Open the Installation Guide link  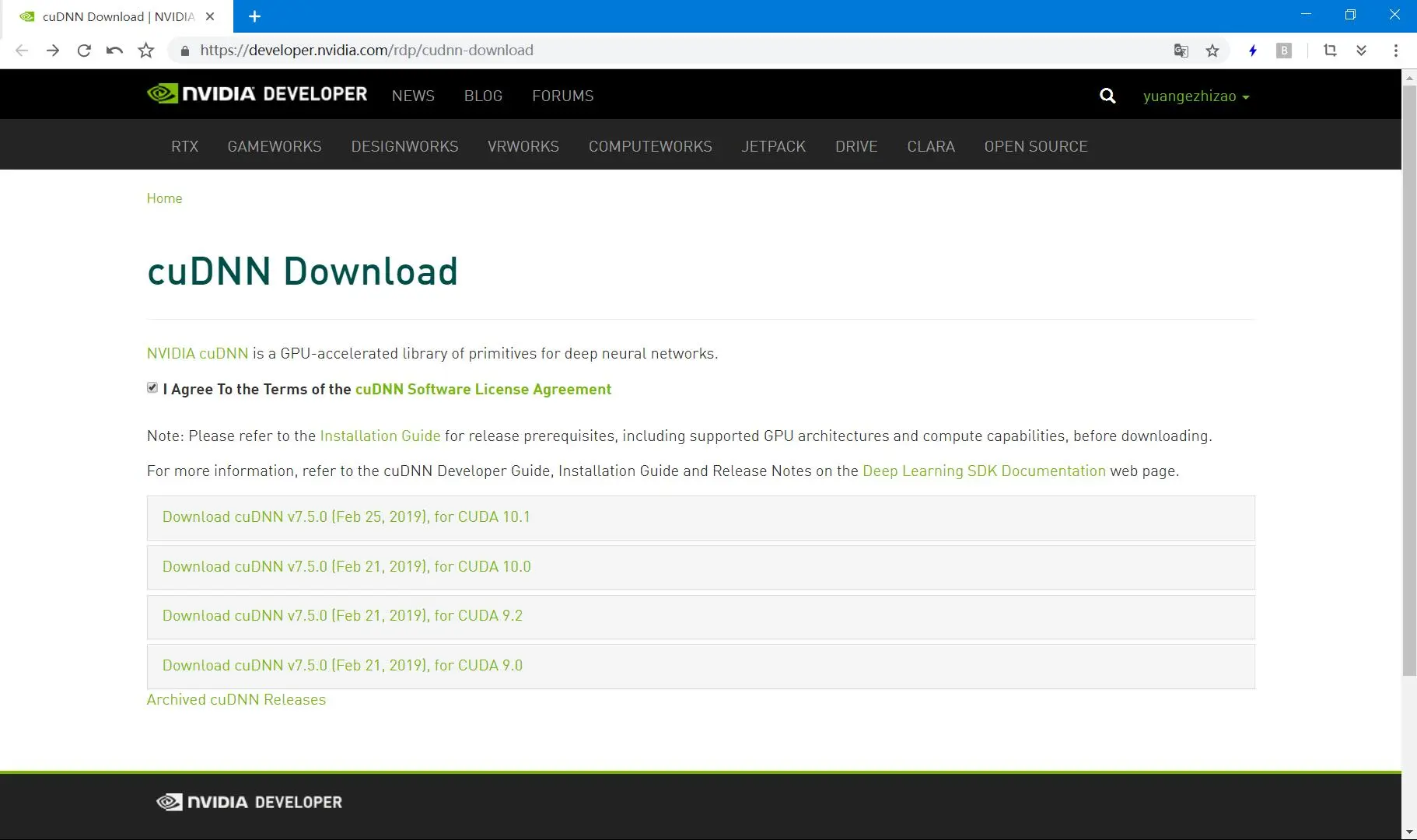(380, 436)
